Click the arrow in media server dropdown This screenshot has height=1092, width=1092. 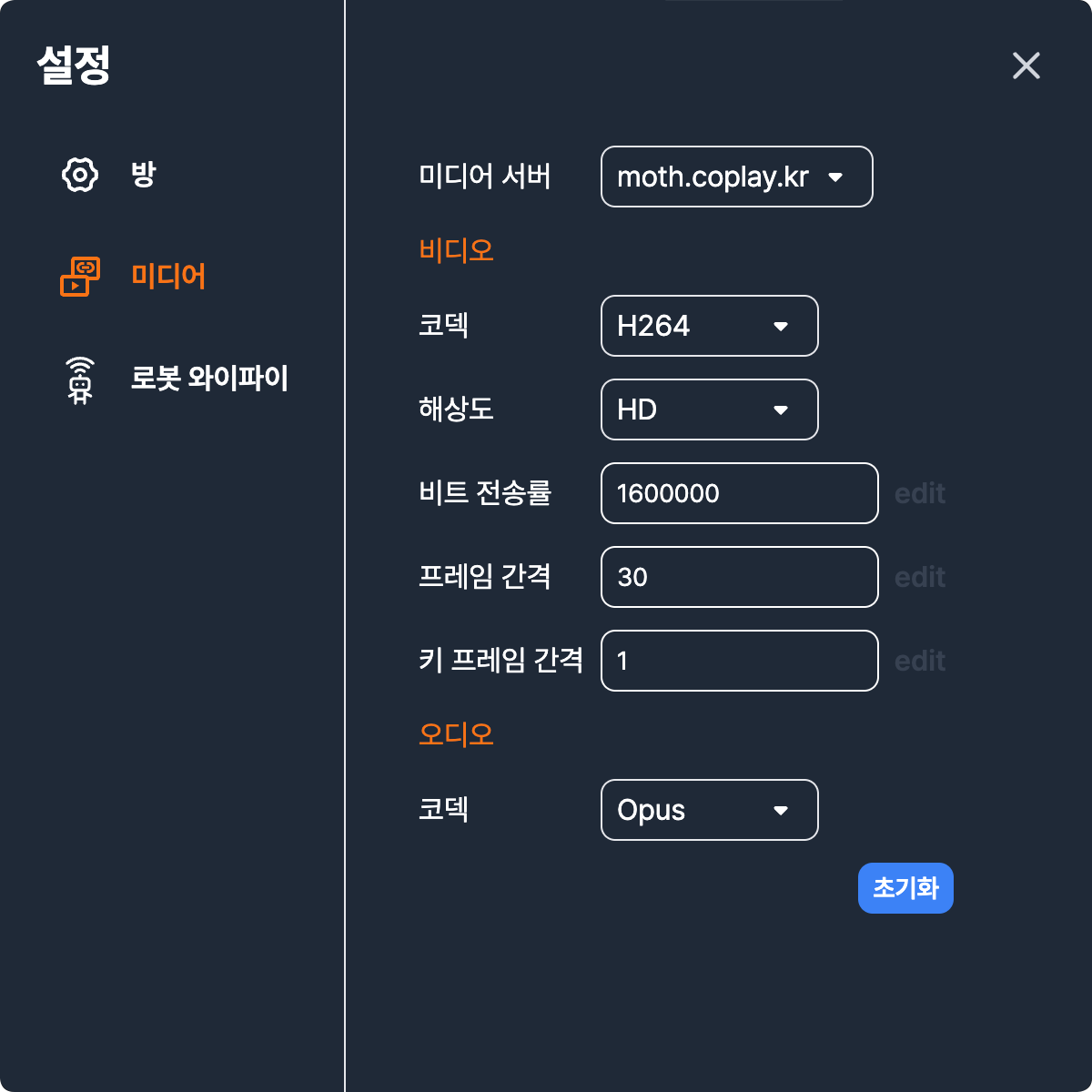pos(835,177)
